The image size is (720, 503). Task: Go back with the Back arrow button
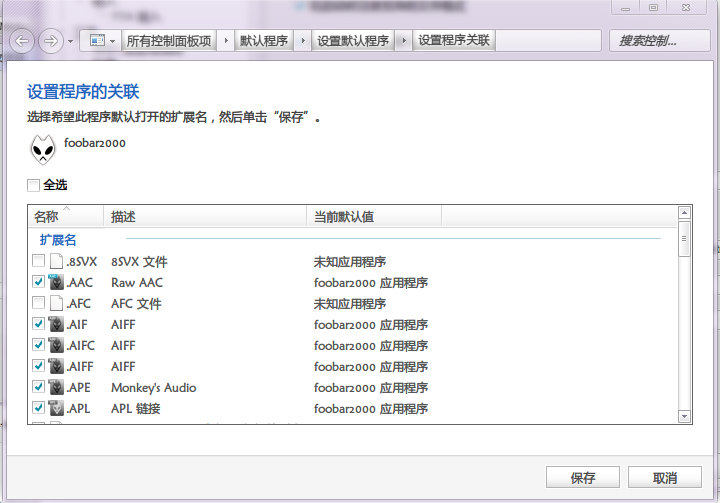pos(22,41)
